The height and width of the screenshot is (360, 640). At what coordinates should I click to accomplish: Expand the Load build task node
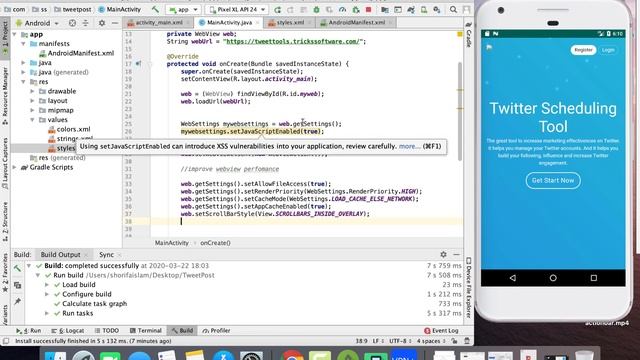pyautogui.click(x=47, y=285)
